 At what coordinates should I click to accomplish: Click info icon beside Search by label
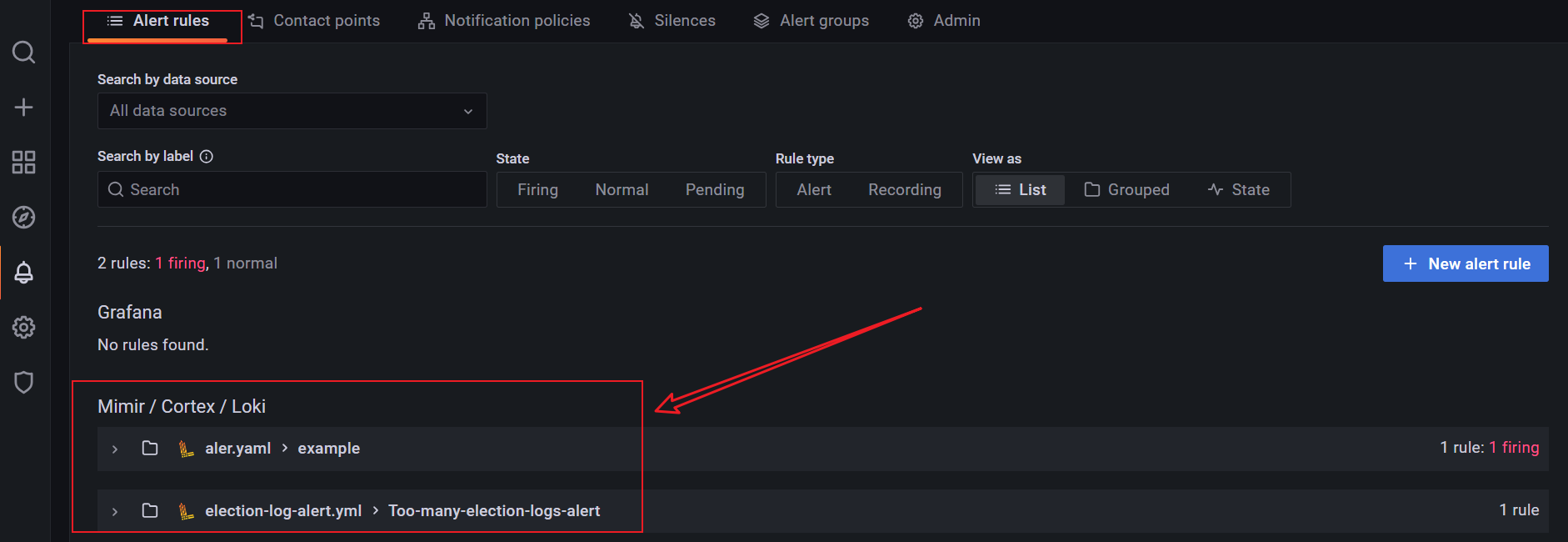207,156
